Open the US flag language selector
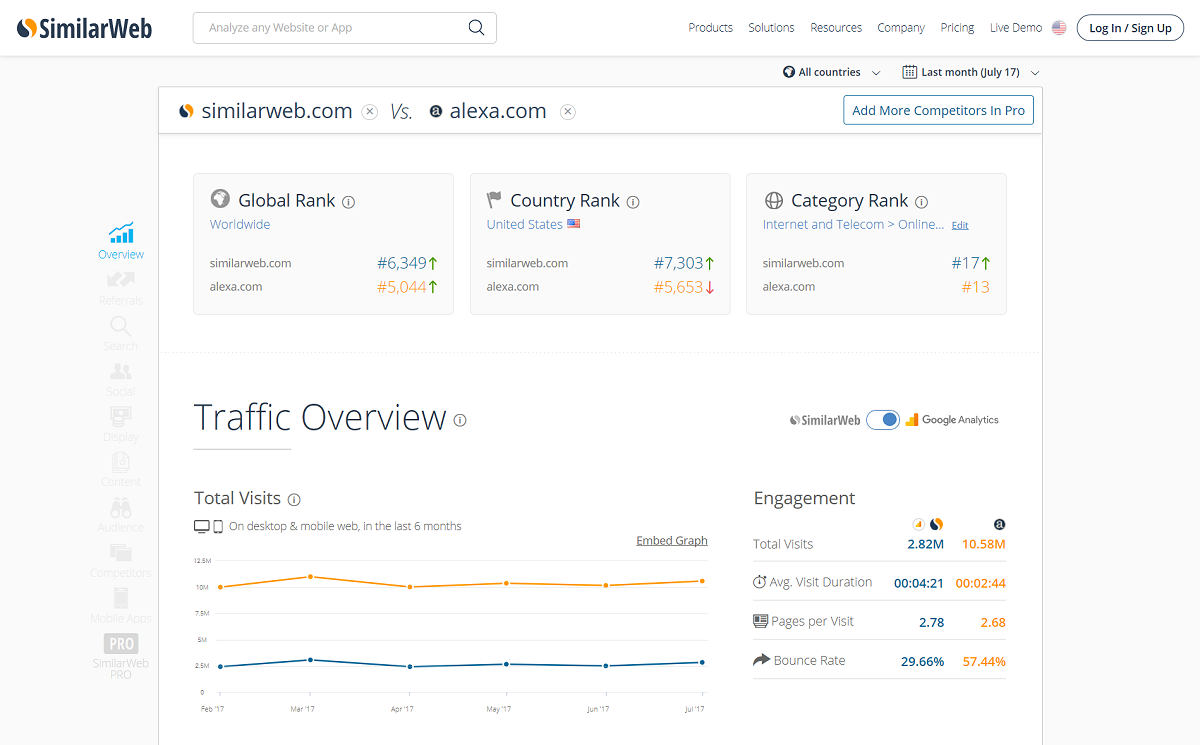The image size is (1200, 745). tap(1059, 28)
